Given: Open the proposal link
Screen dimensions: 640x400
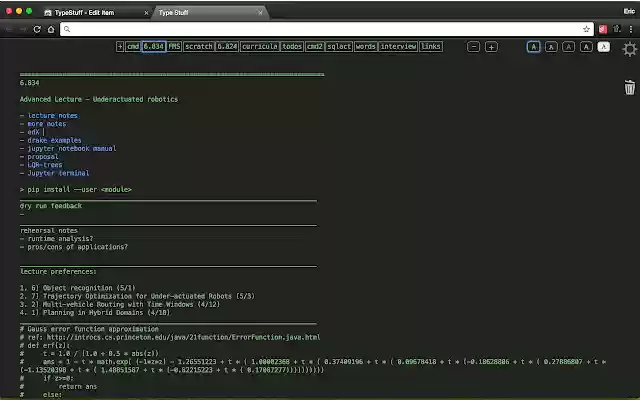Looking at the screenshot, I should point(43,157).
